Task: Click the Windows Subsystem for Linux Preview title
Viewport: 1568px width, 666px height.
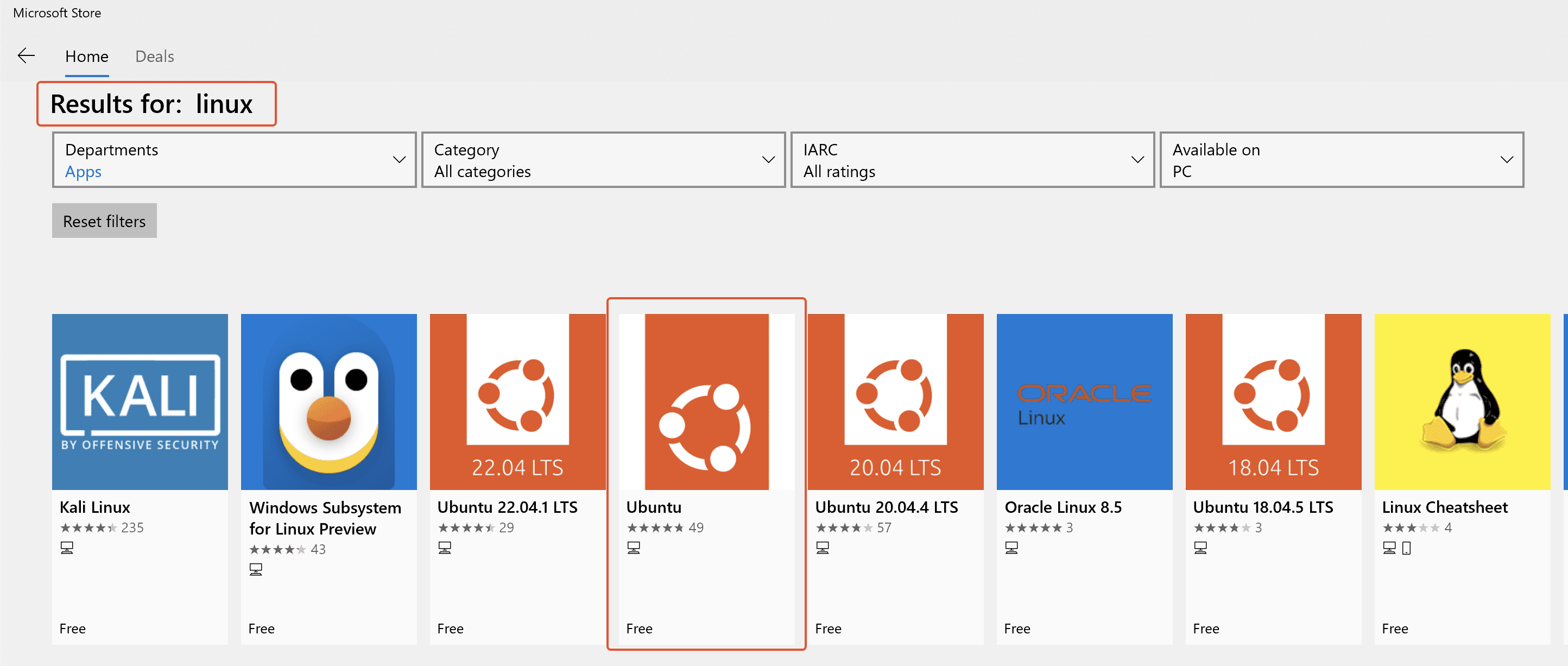Action: [x=325, y=518]
